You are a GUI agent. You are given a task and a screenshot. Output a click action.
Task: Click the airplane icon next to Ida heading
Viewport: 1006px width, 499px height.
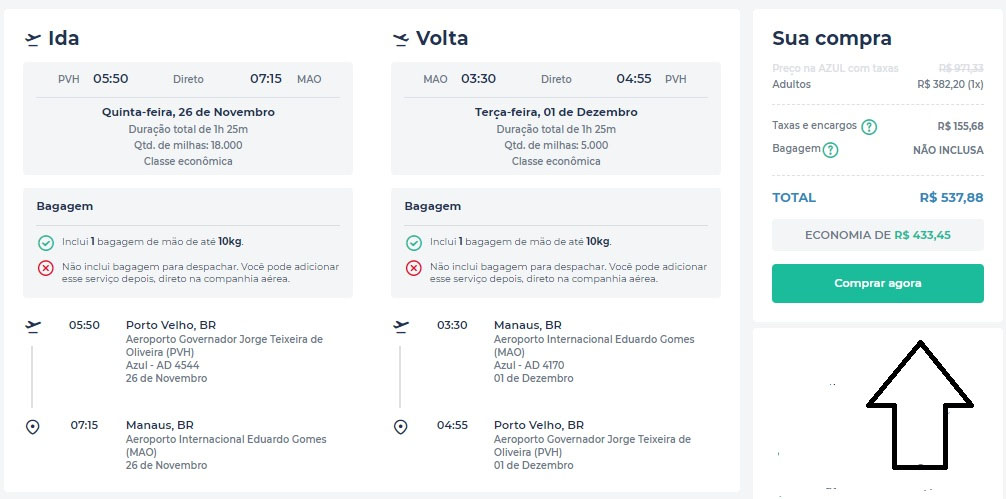[x=33, y=39]
